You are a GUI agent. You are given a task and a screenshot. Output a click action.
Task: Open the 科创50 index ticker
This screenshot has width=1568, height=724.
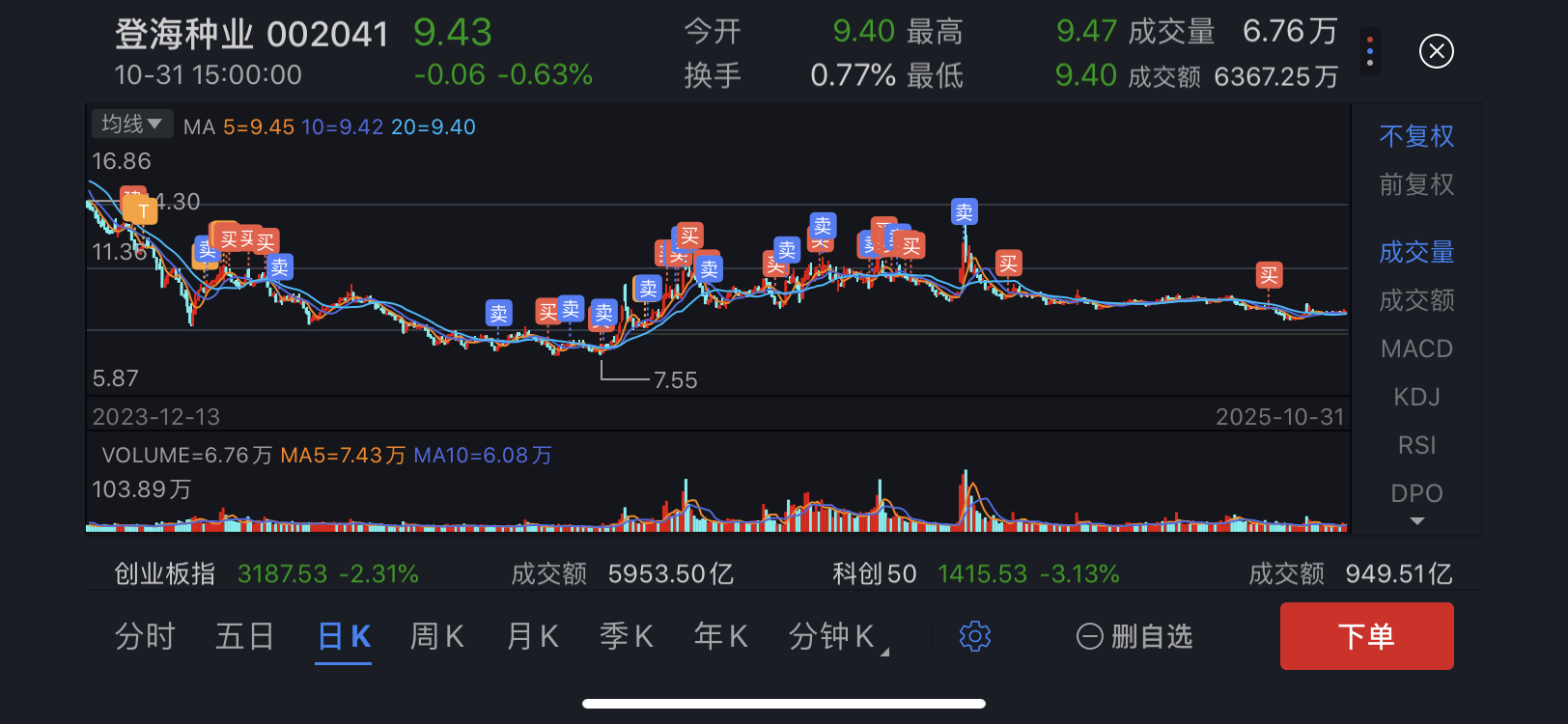(976, 574)
